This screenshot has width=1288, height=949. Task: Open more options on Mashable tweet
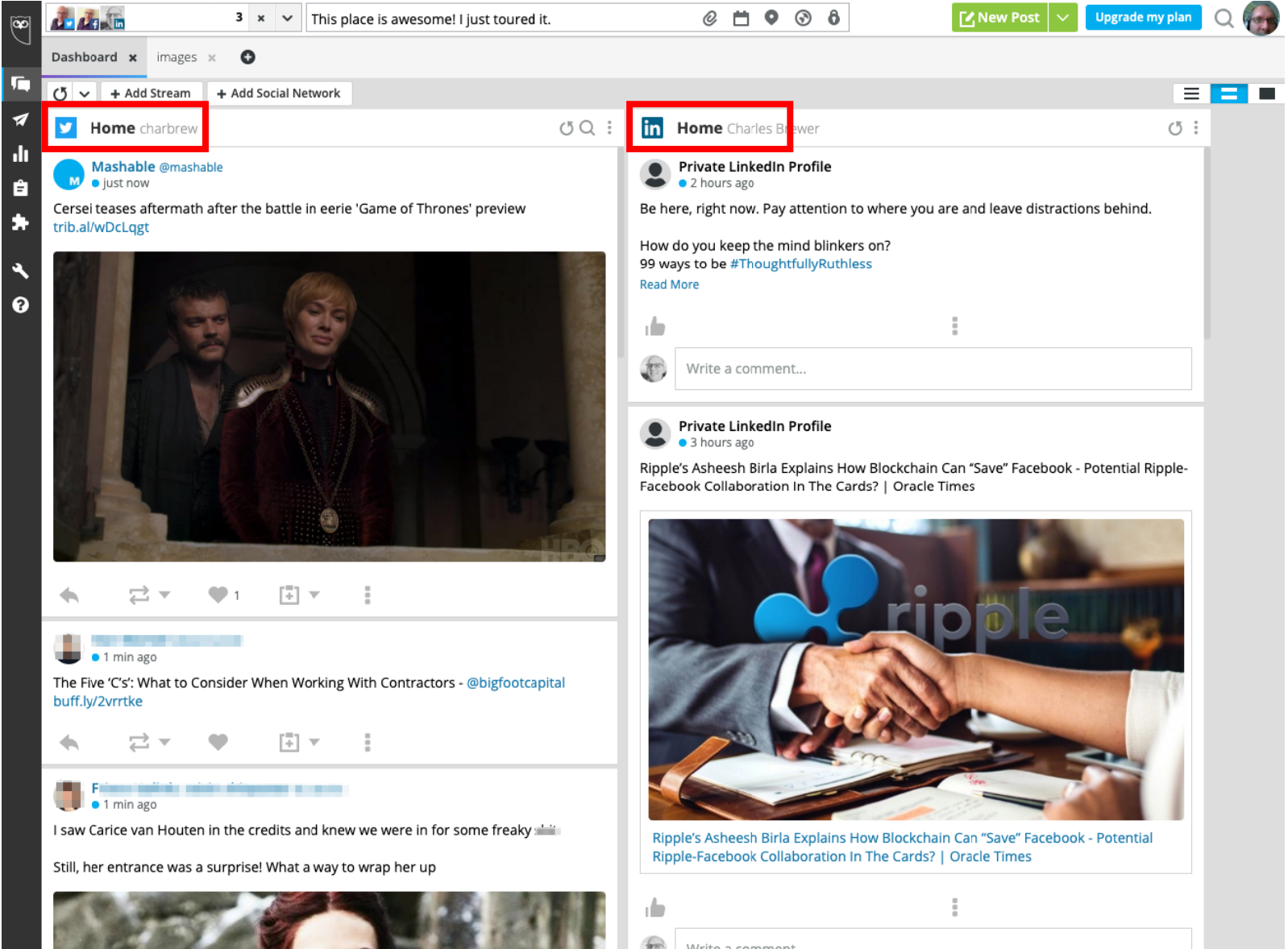[368, 595]
